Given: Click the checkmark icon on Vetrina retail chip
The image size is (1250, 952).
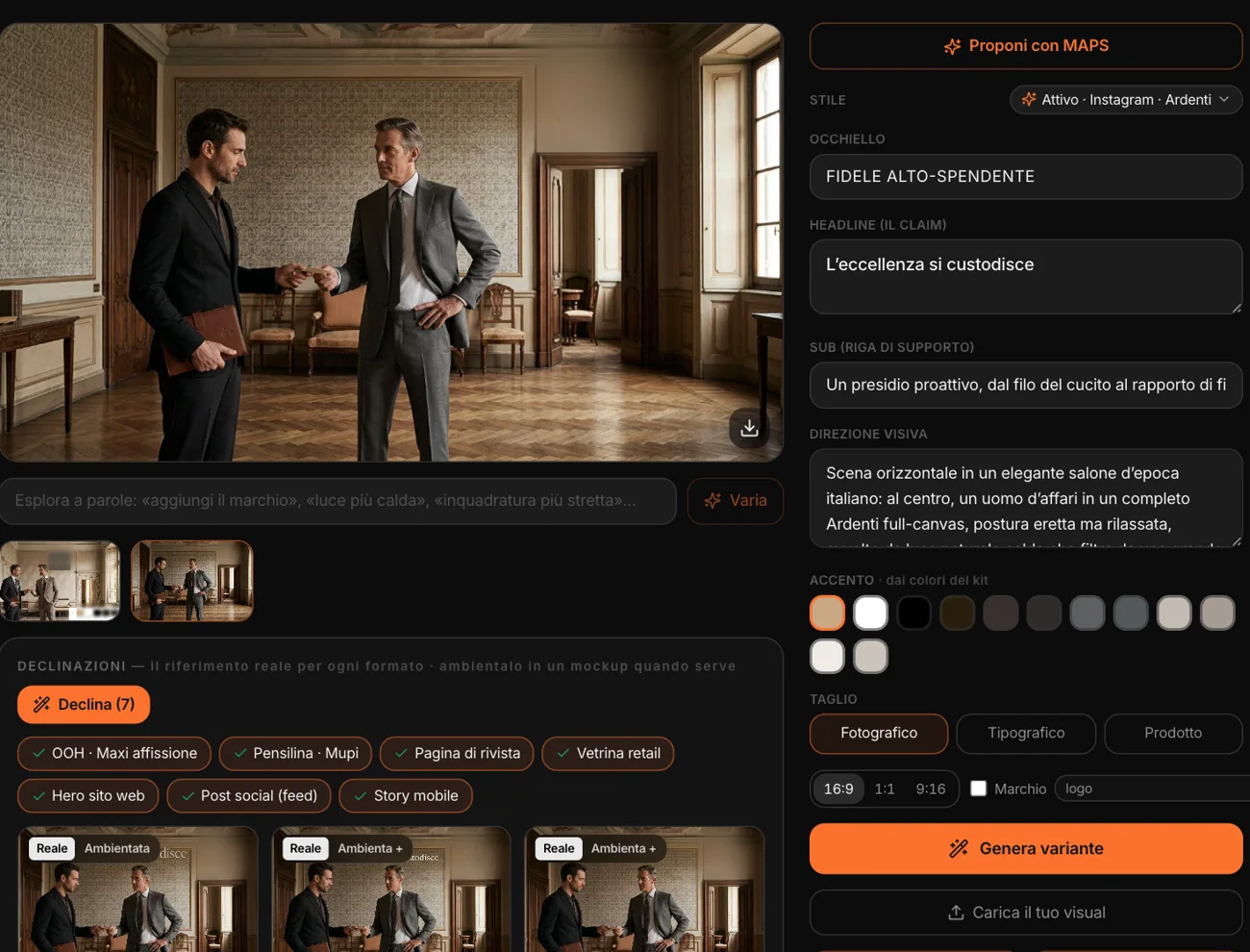Looking at the screenshot, I should coord(563,753).
